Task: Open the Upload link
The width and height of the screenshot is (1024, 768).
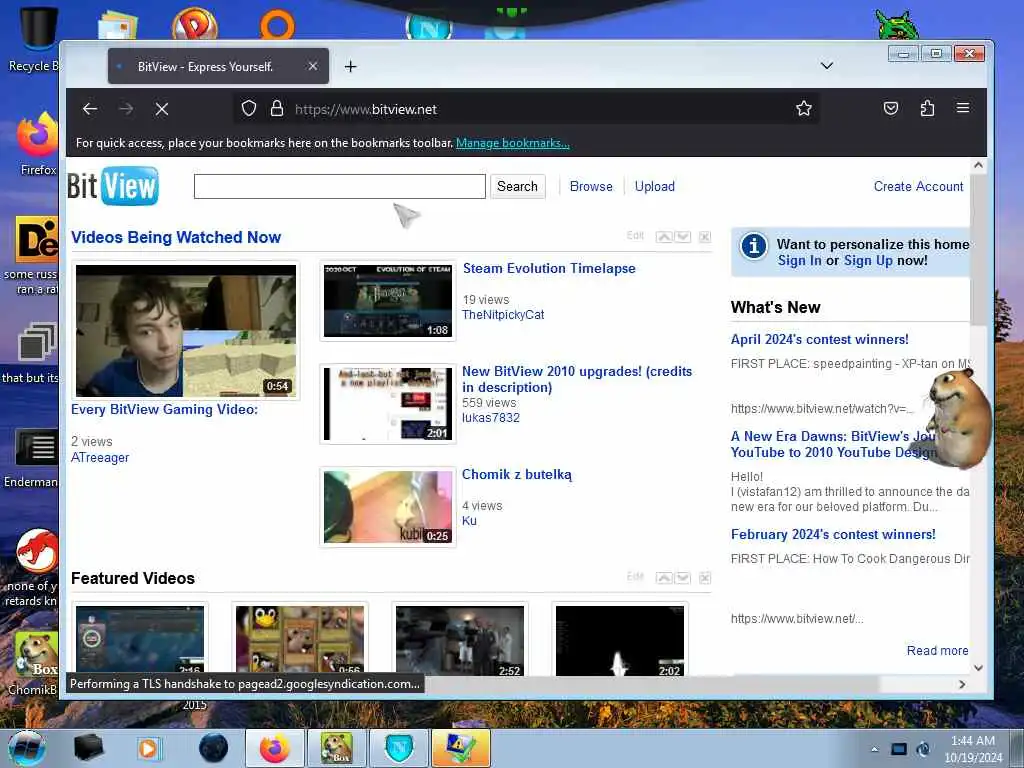Action: [654, 186]
